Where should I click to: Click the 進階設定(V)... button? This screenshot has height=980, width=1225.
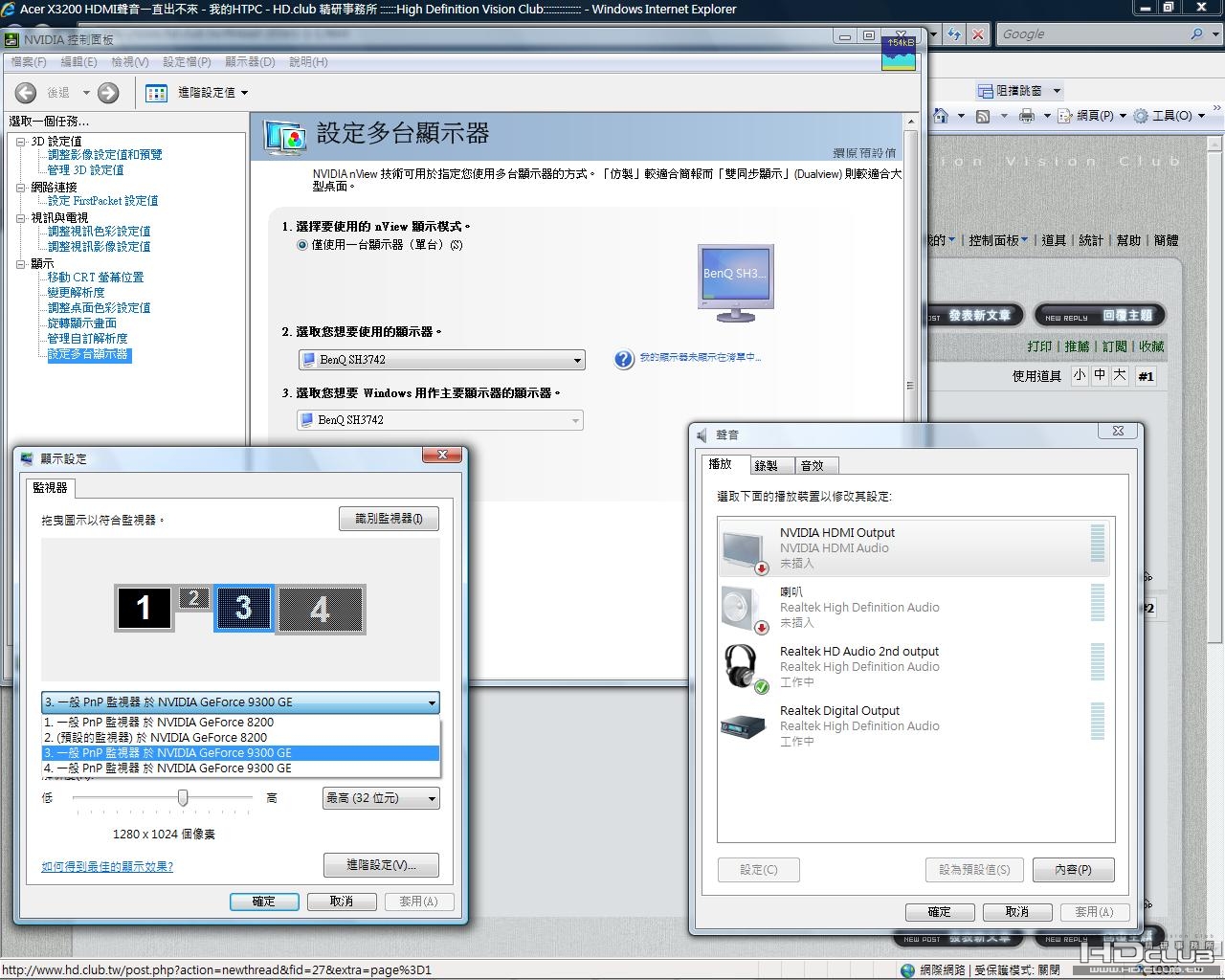(381, 865)
